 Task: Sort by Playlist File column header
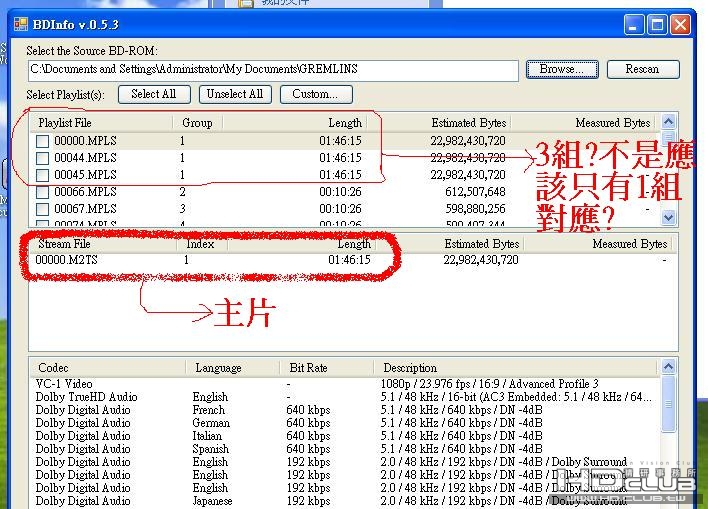tap(102, 123)
